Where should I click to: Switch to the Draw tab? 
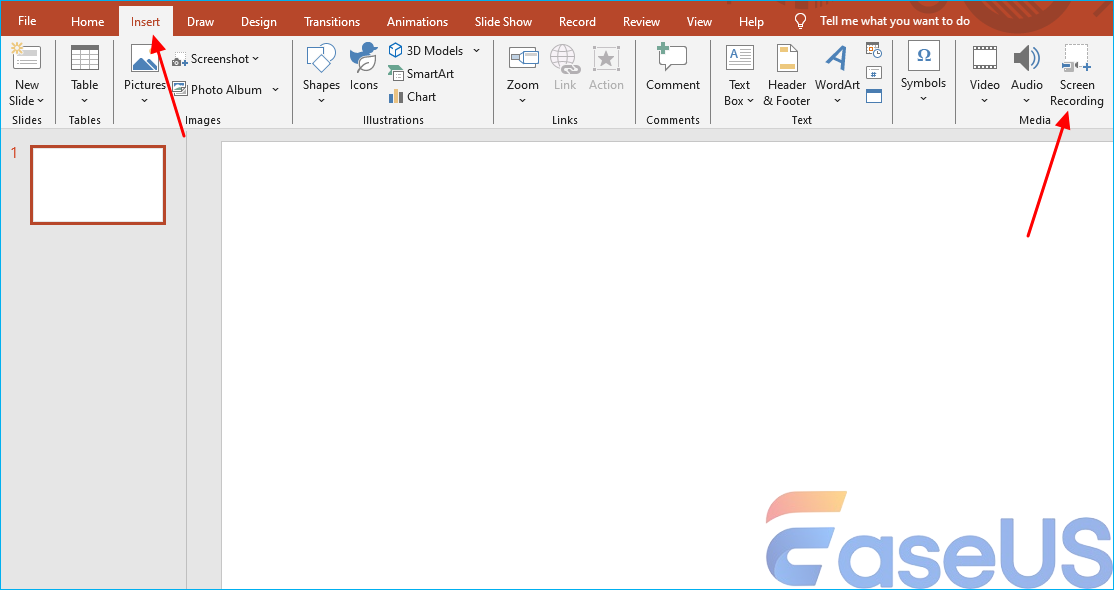tap(200, 21)
